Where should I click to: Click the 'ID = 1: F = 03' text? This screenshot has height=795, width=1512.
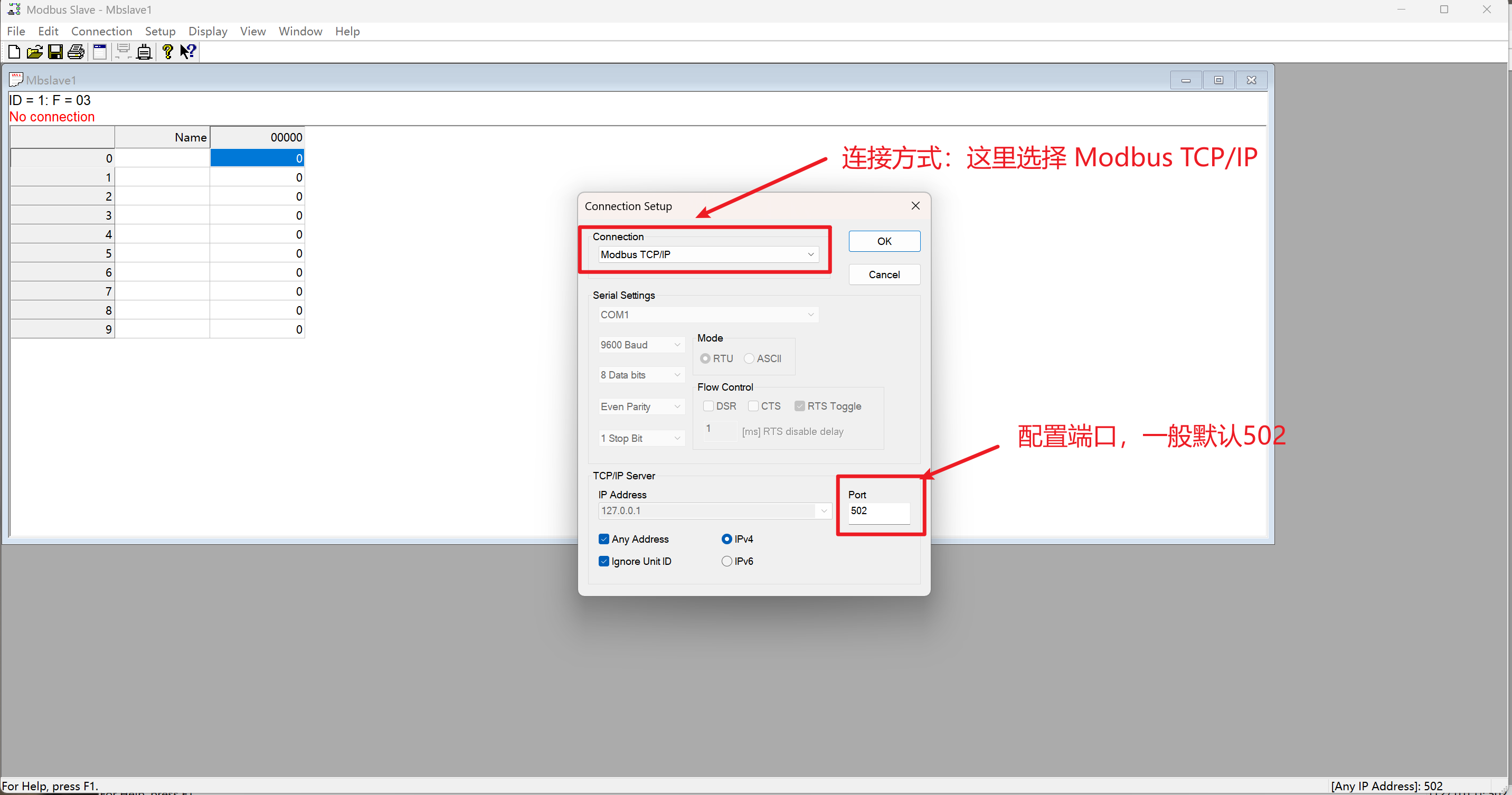click(x=50, y=100)
